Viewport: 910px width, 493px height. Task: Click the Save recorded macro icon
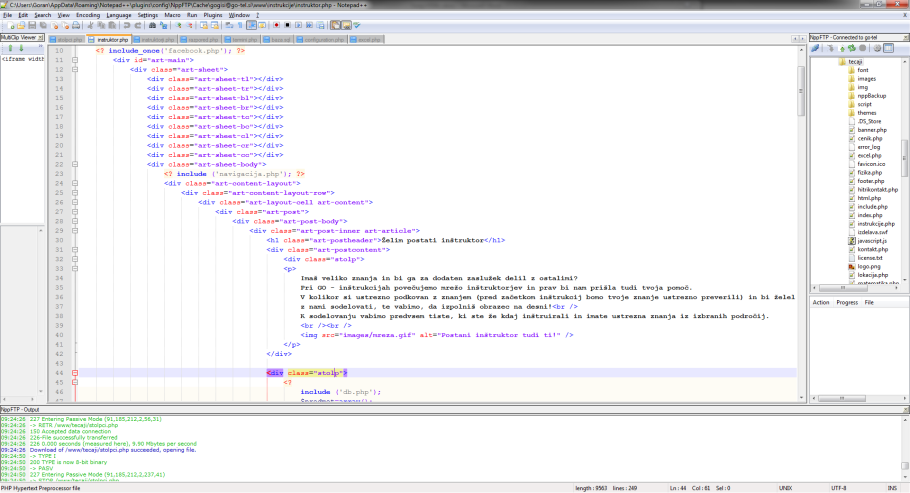(320, 26)
